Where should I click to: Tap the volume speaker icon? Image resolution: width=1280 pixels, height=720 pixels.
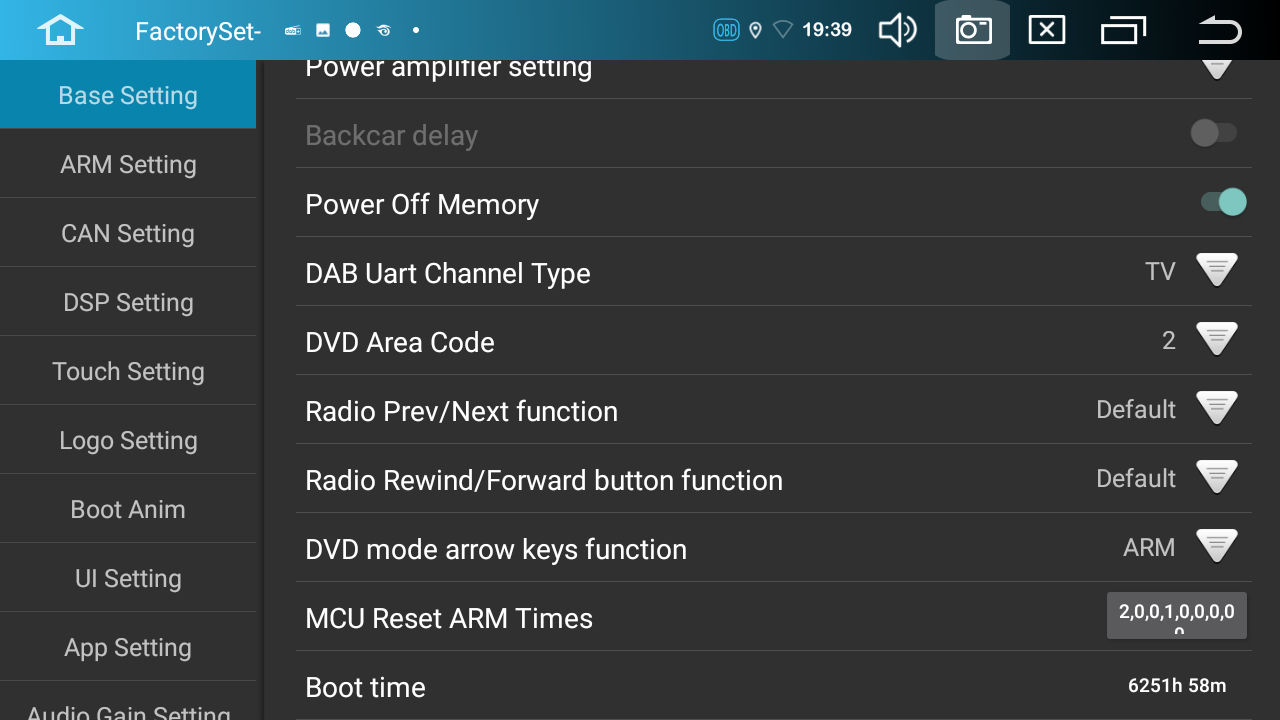point(897,30)
